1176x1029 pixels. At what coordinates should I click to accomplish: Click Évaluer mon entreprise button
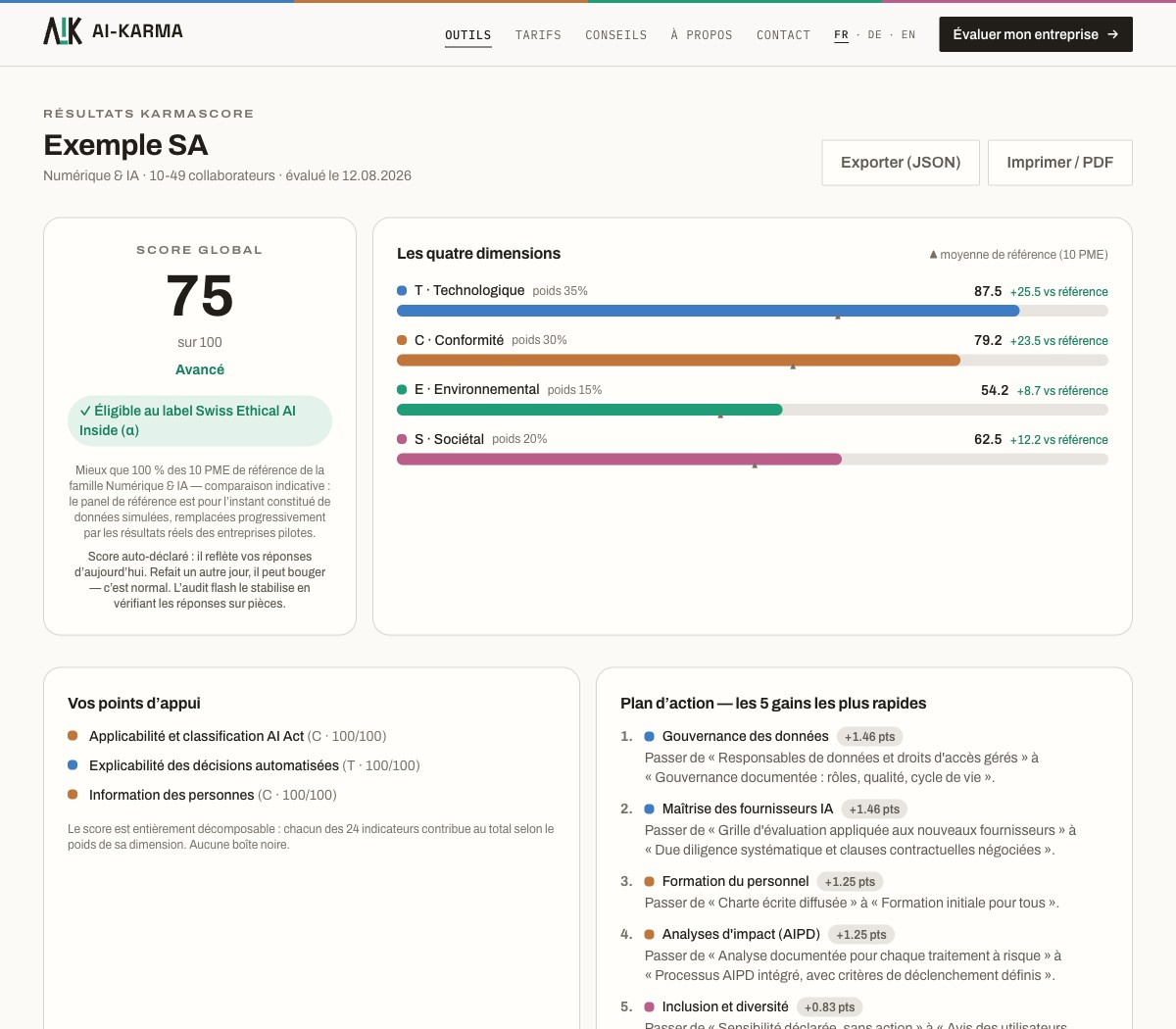pos(1036,34)
